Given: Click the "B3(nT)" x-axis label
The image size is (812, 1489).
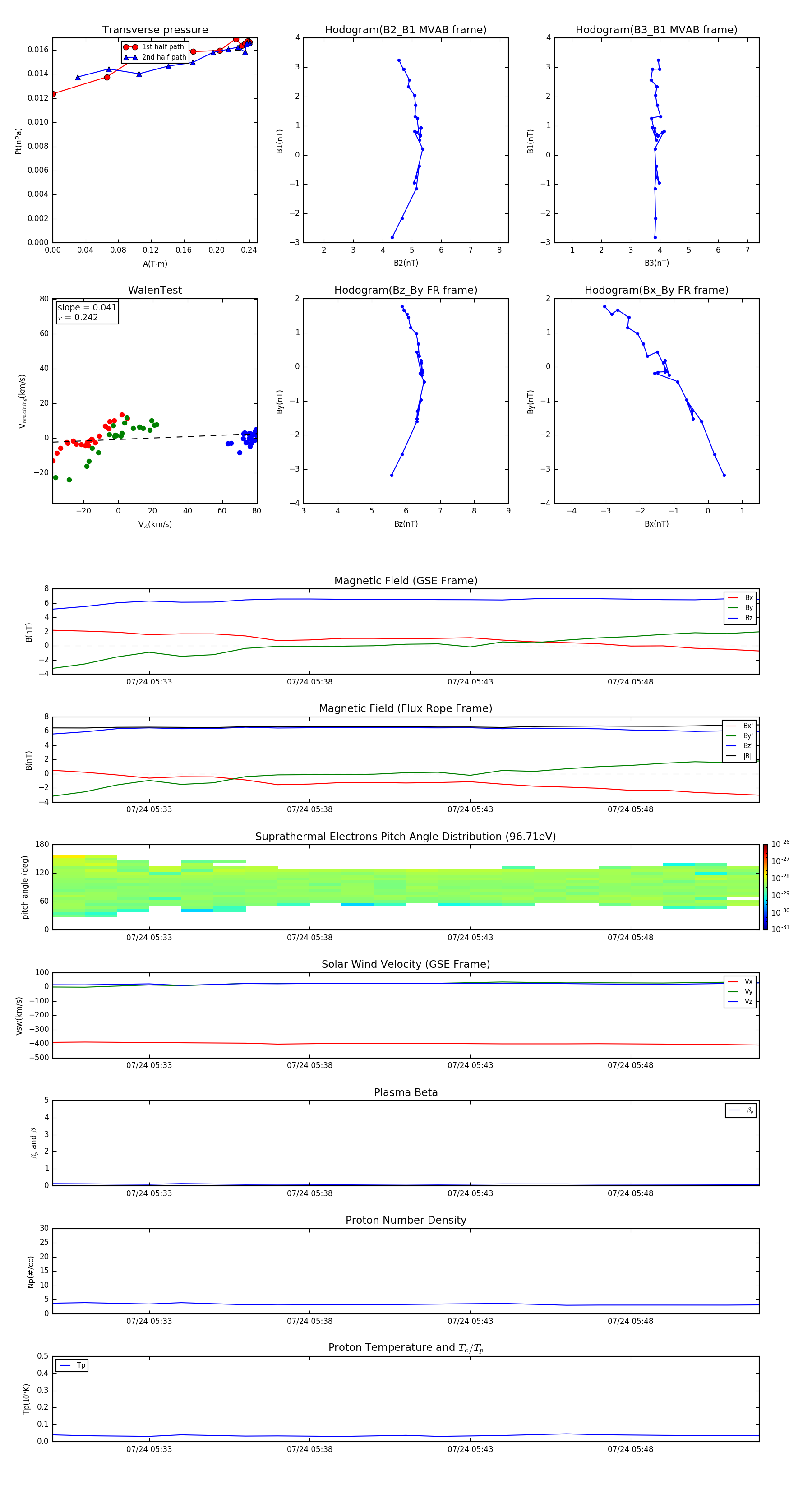Looking at the screenshot, I should click(x=656, y=263).
